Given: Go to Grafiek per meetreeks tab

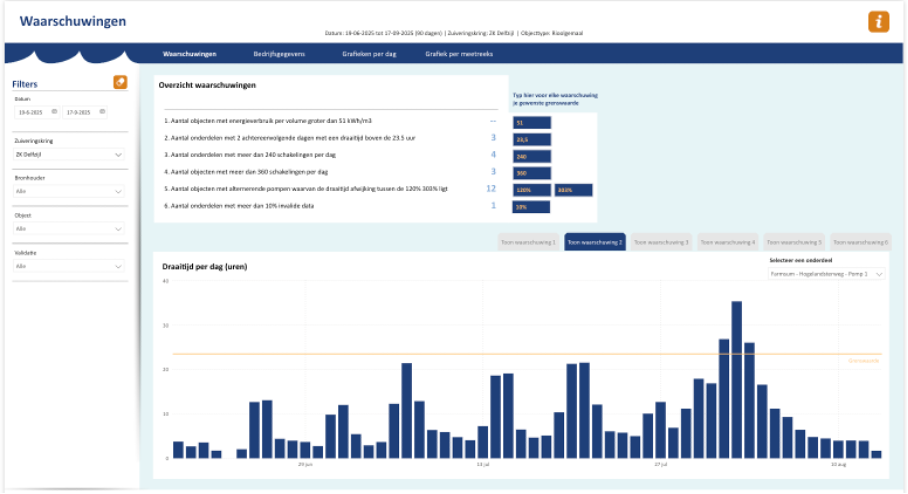Looking at the screenshot, I should point(460,54).
